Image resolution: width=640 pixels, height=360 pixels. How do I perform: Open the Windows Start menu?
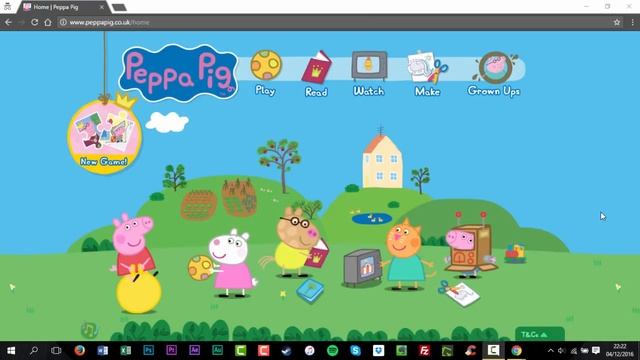point(11,351)
